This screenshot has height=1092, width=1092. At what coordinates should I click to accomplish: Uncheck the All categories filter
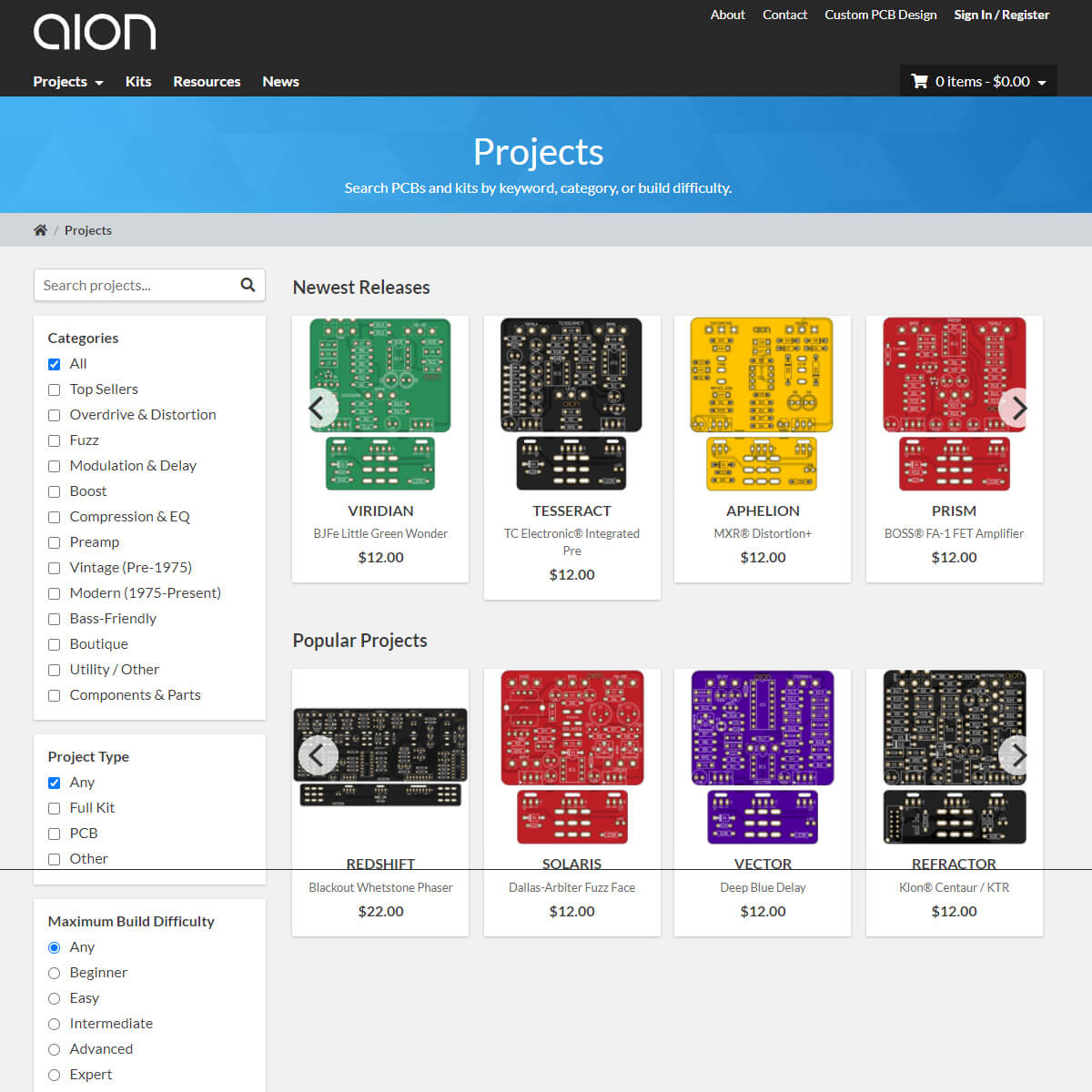(x=54, y=363)
